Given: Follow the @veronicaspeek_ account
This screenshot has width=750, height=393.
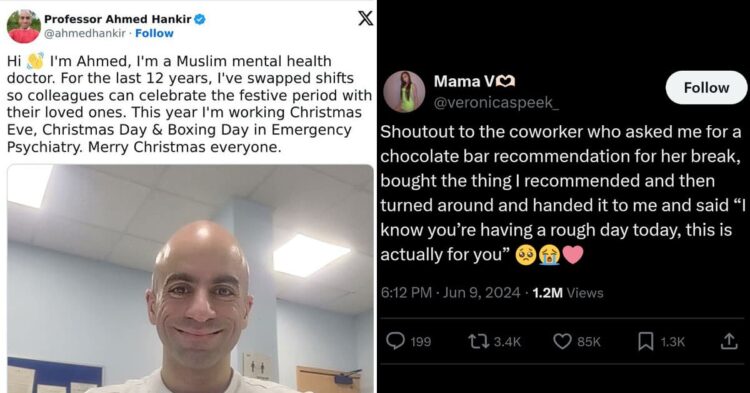Looking at the screenshot, I should 706,87.
